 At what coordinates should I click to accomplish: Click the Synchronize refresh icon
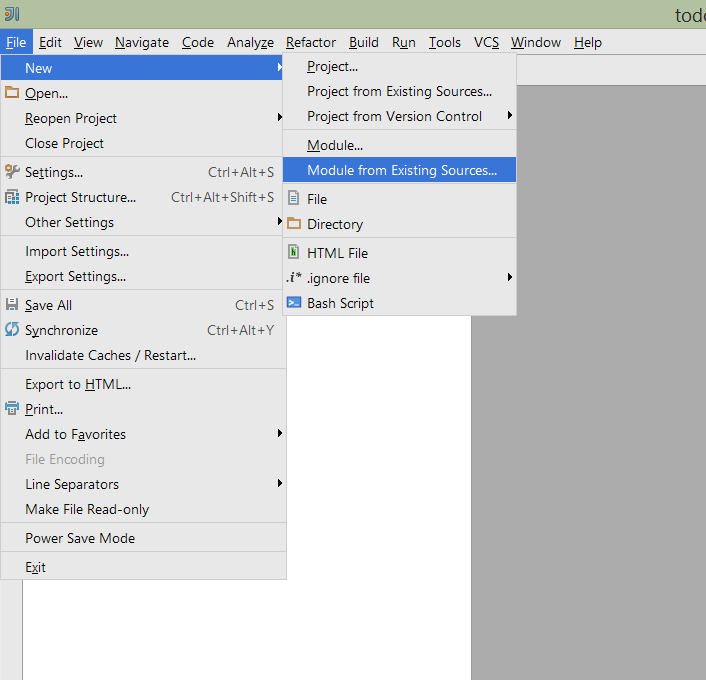[12, 330]
